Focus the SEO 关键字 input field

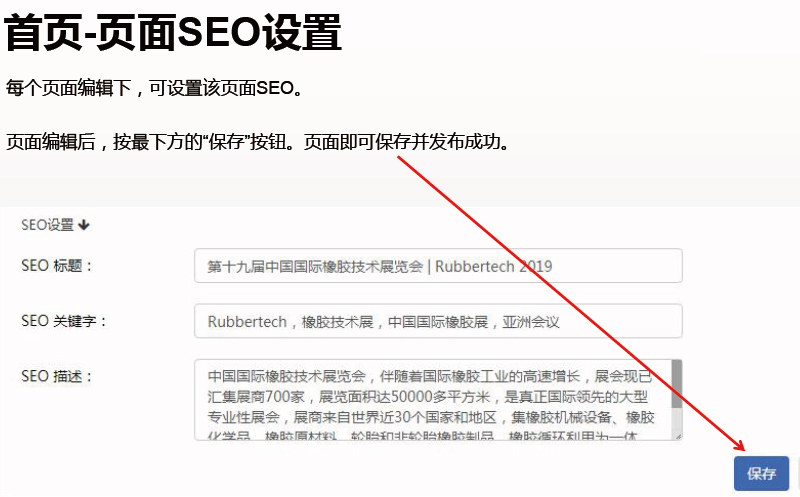click(x=438, y=321)
